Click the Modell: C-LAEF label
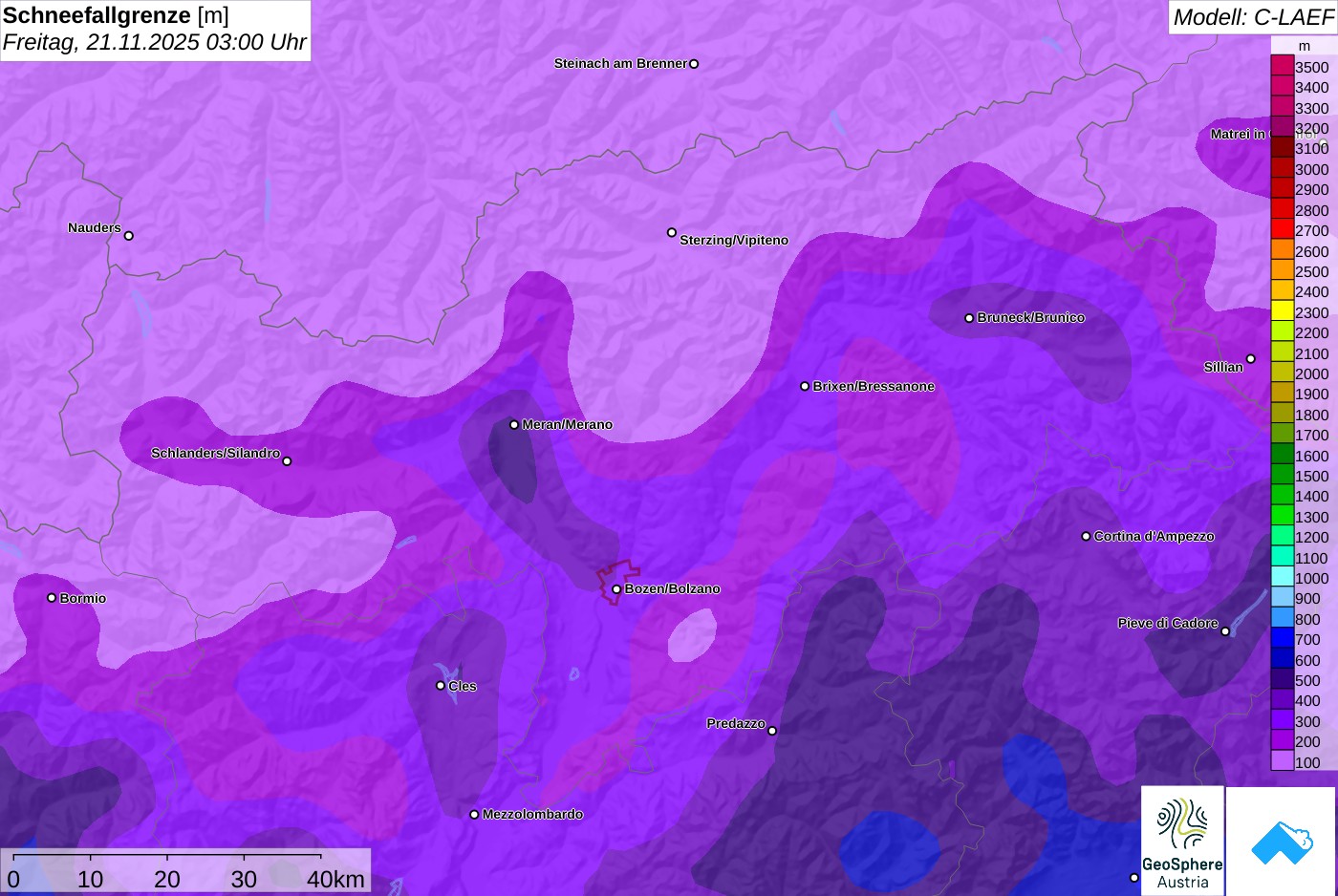This screenshot has height=896, width=1338. click(1253, 16)
